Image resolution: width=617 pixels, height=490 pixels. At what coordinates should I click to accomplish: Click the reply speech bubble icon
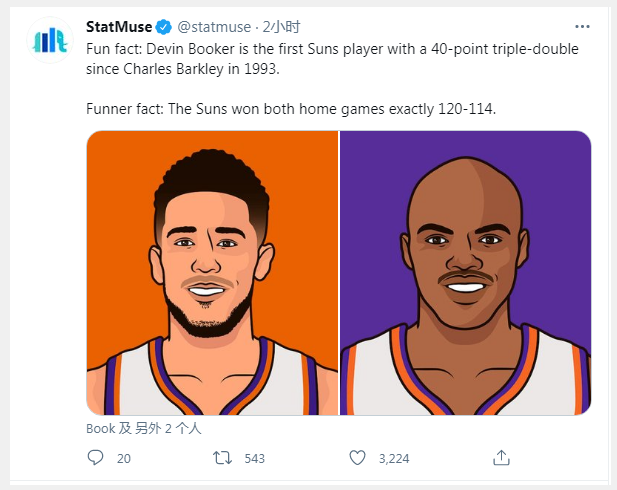(96, 458)
